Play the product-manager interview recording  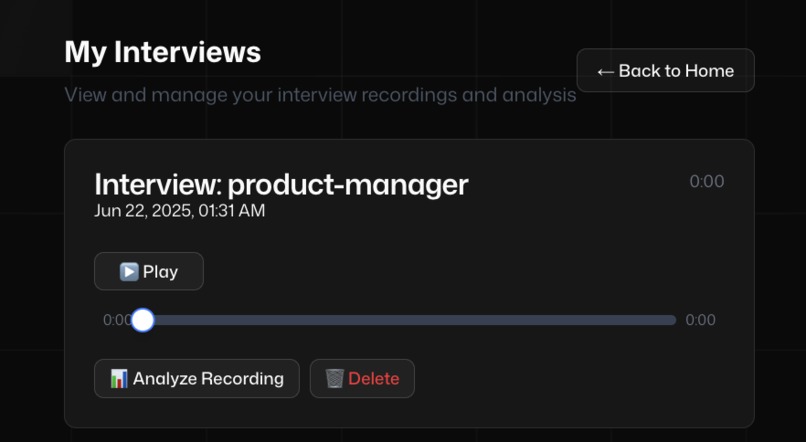click(149, 271)
